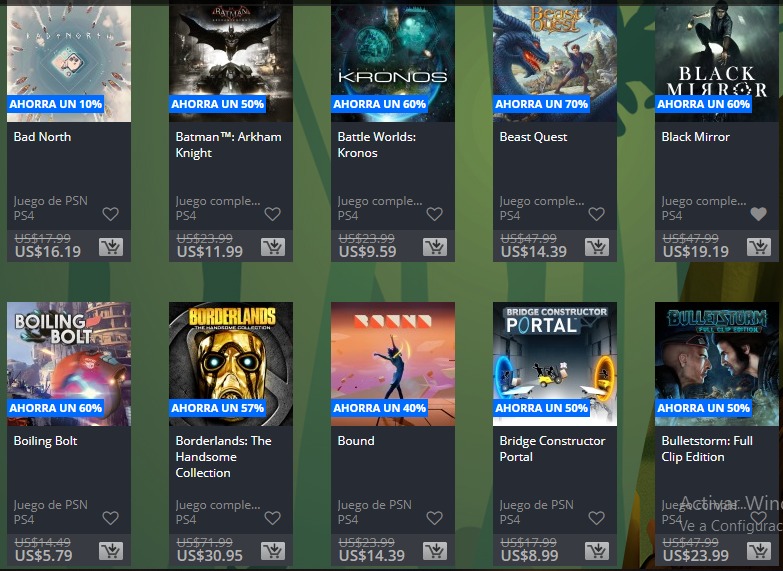
Task: Add Bad North to cart
Action: [x=111, y=247]
